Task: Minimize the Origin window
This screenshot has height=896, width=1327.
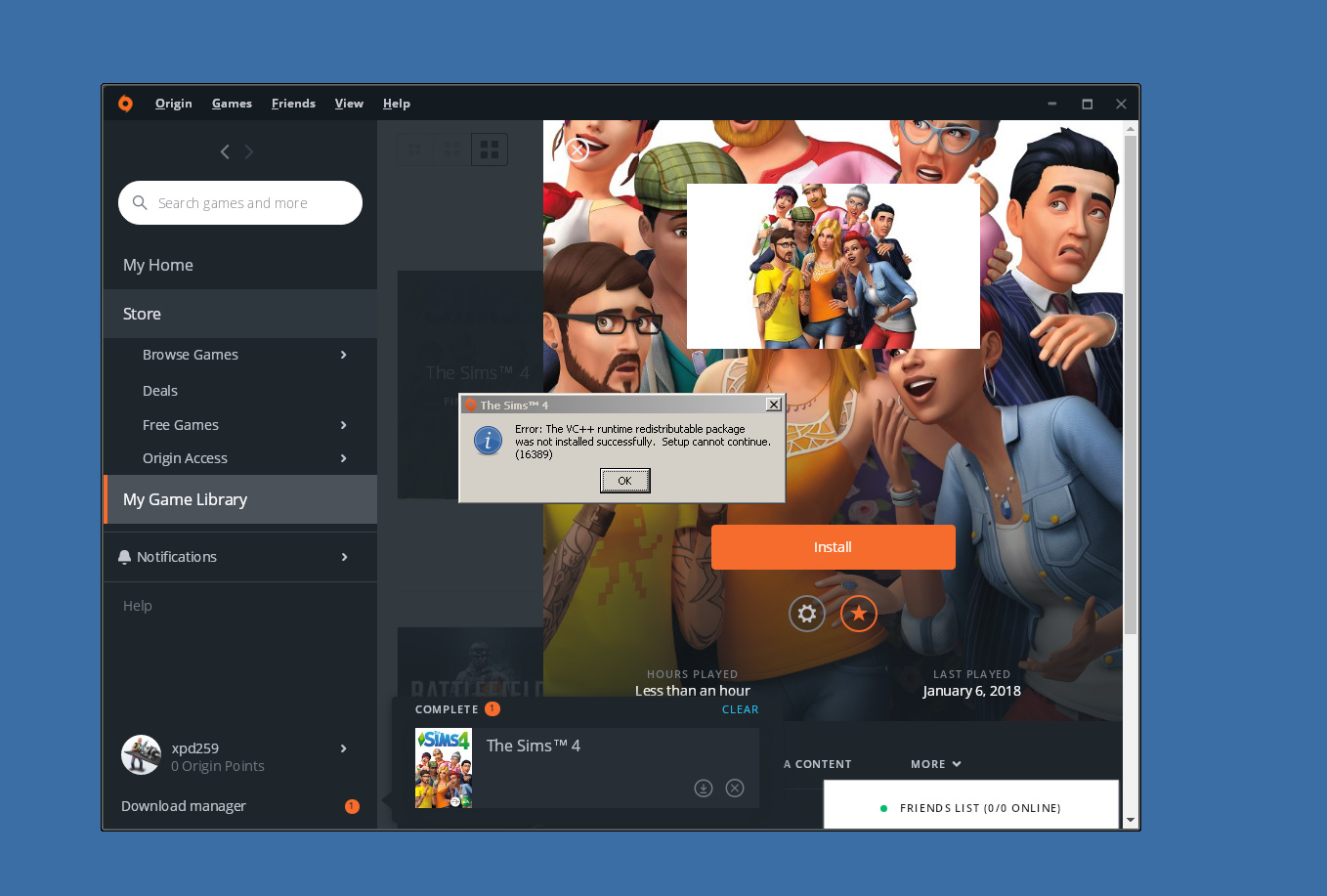Action: point(1052,104)
